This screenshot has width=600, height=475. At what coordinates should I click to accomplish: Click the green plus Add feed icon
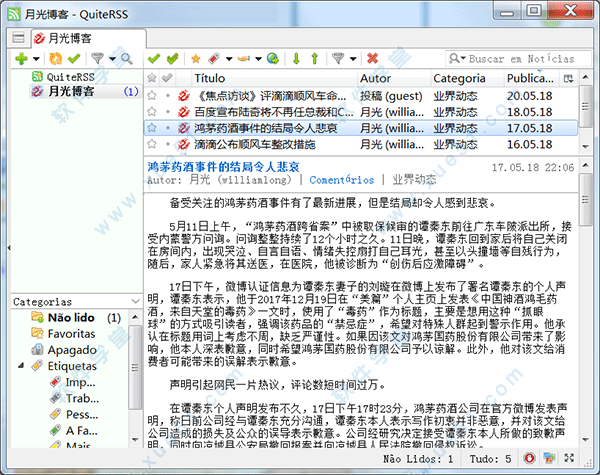(x=21, y=59)
